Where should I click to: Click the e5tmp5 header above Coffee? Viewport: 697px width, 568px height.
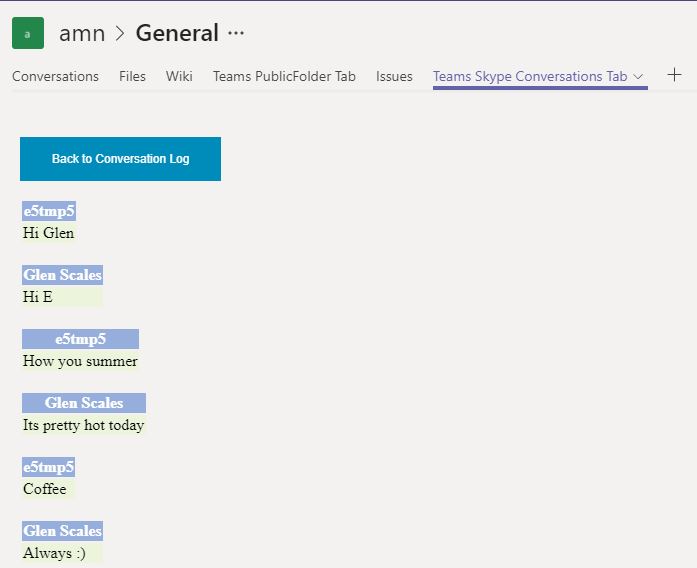tap(48, 467)
